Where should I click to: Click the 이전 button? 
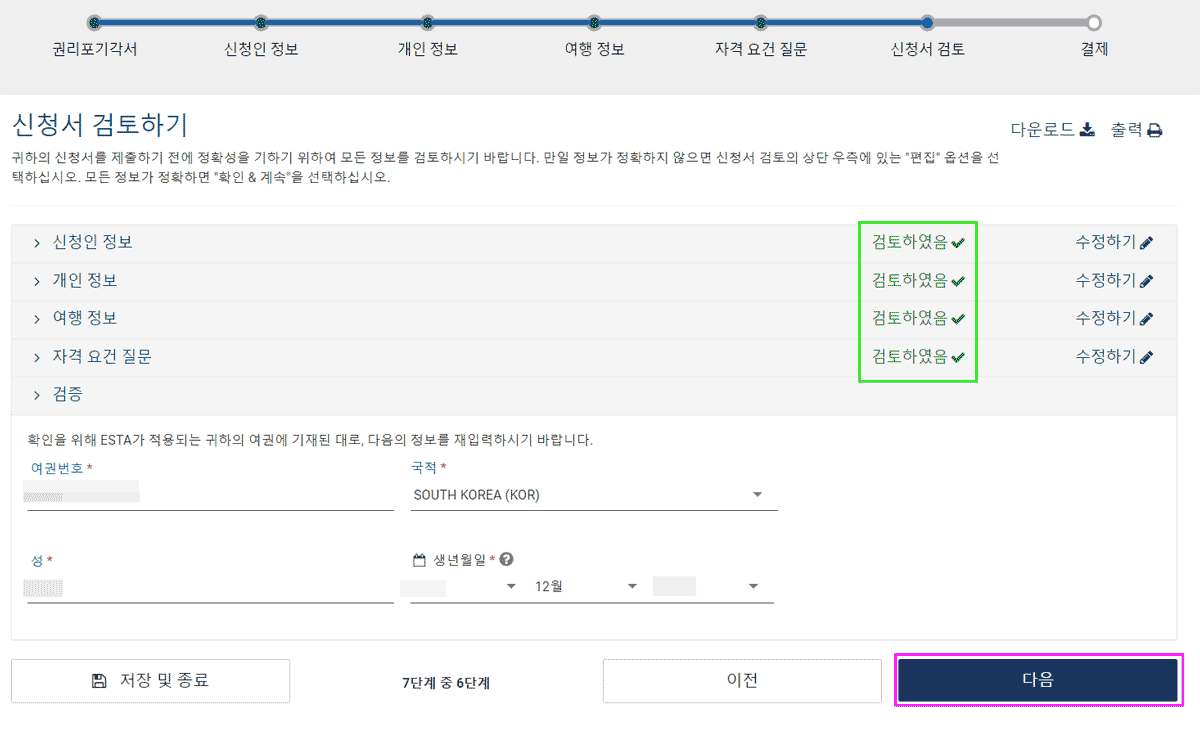tap(742, 680)
